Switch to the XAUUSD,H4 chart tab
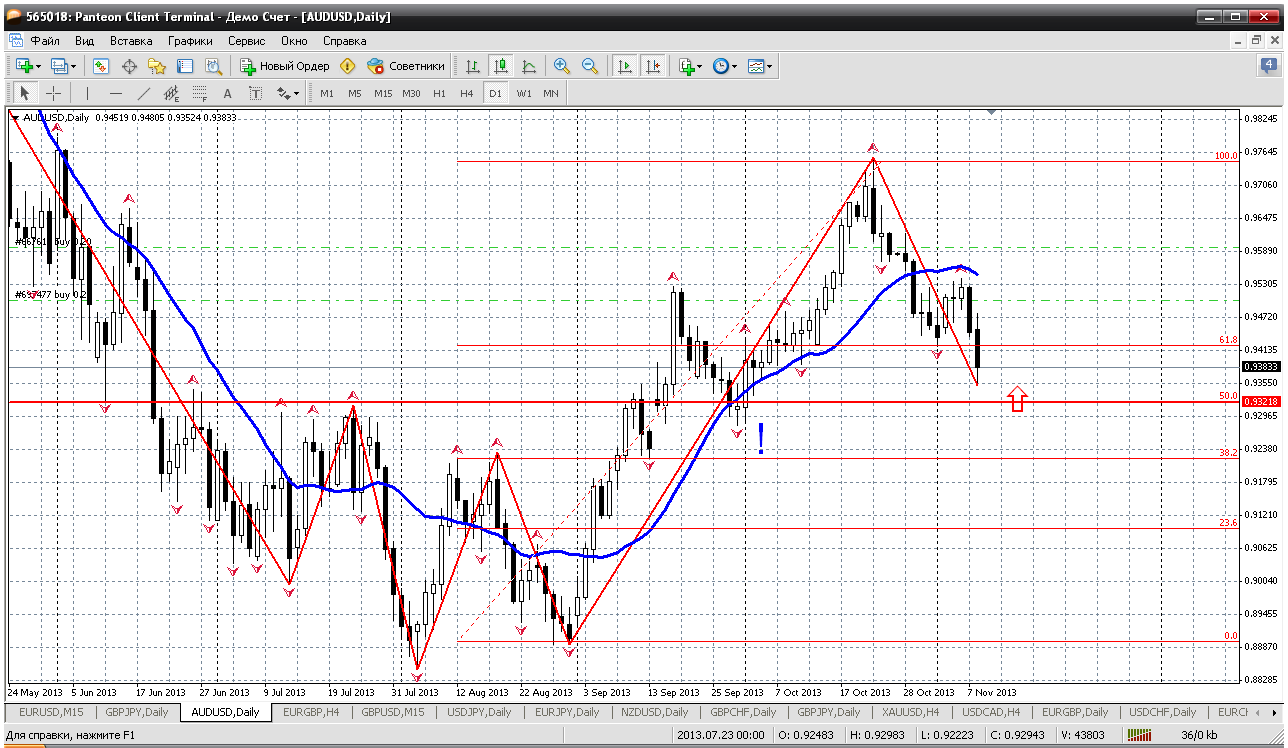The height and width of the screenshot is (748, 1288). click(x=908, y=712)
